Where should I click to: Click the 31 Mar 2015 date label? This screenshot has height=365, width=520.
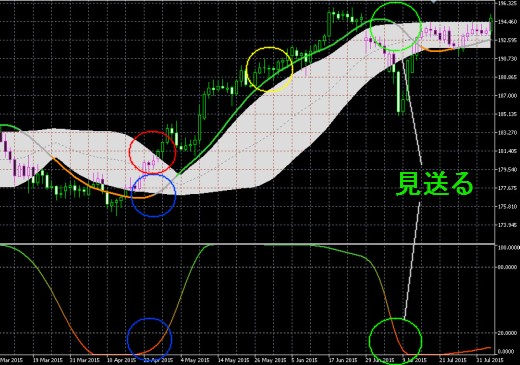[x=85, y=360]
